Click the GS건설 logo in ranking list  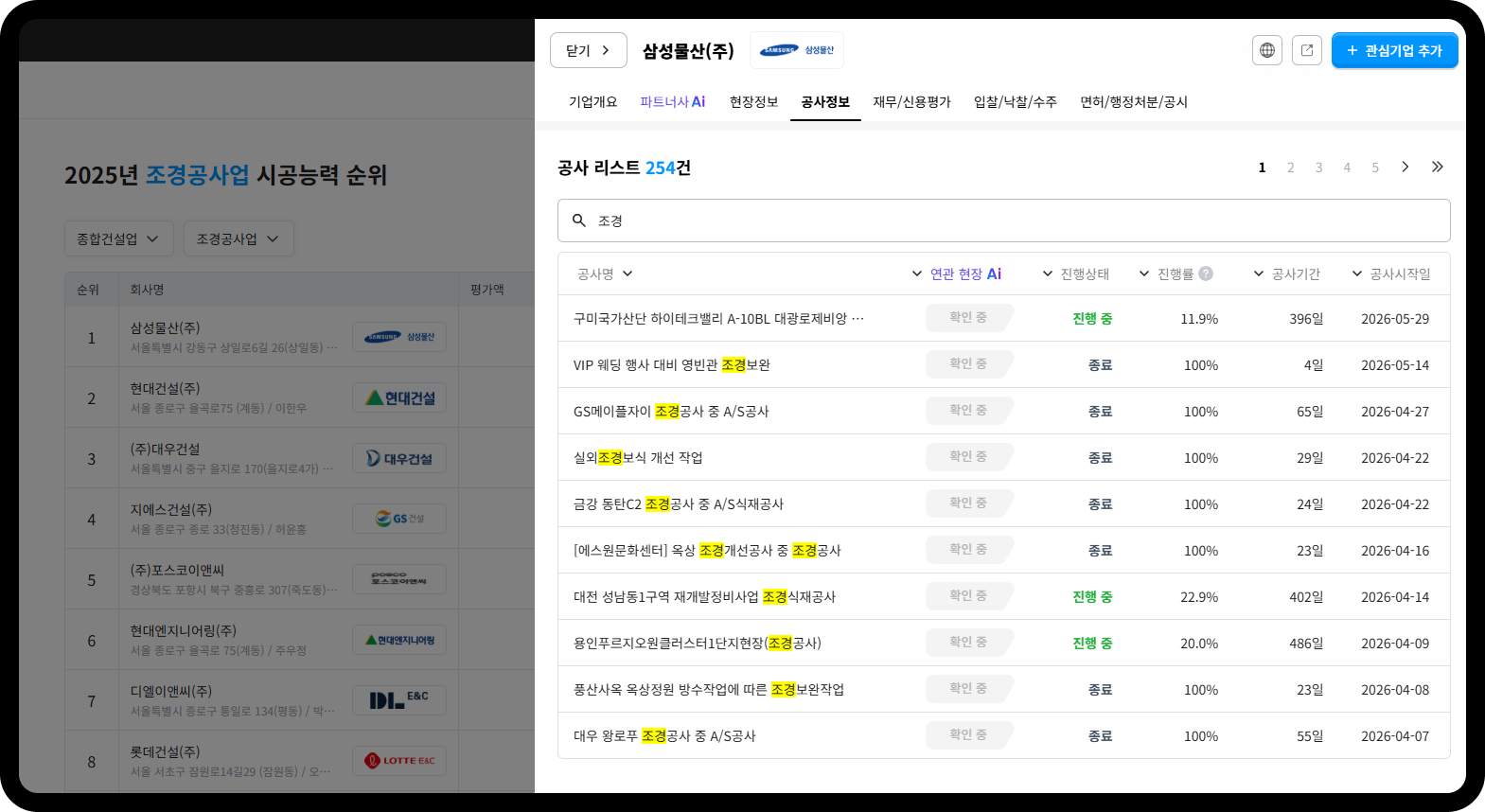pyautogui.click(x=399, y=519)
